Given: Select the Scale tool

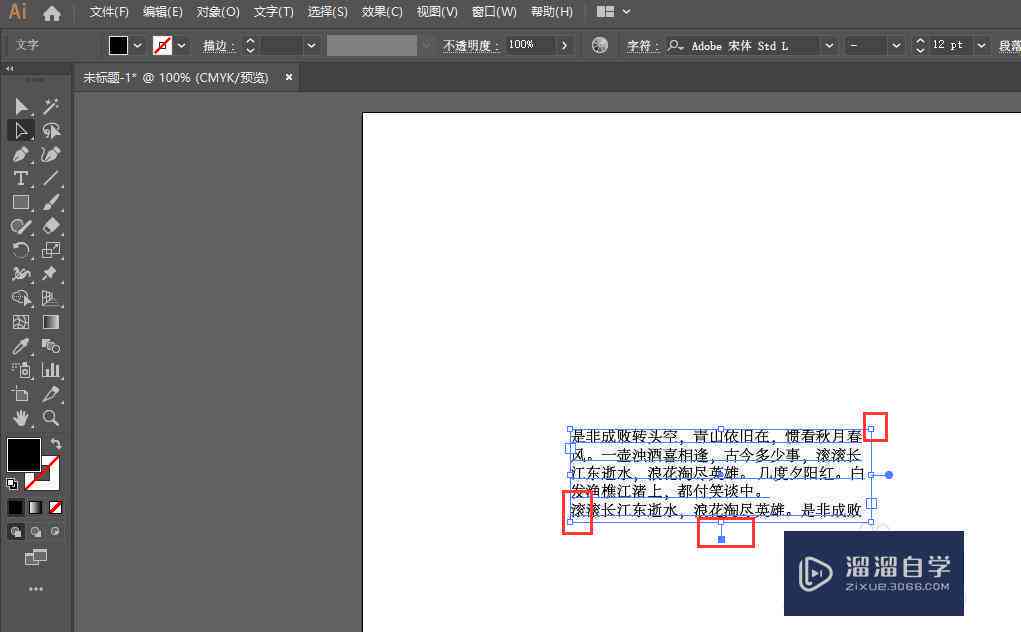Looking at the screenshot, I should (51, 250).
